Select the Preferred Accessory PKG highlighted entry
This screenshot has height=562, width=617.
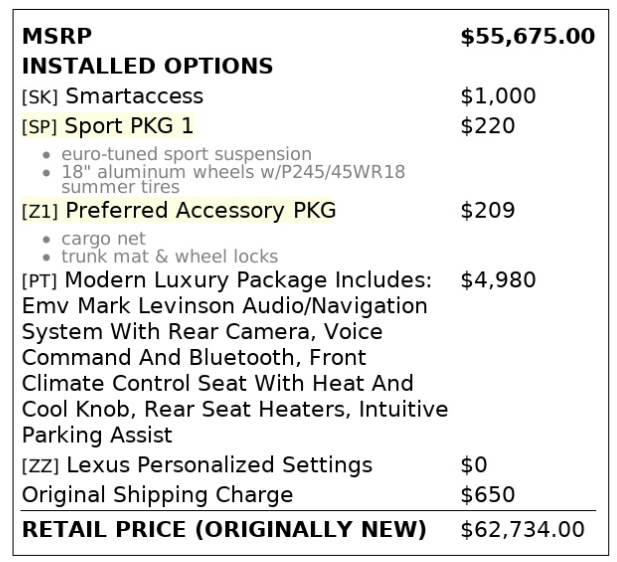pos(200,211)
